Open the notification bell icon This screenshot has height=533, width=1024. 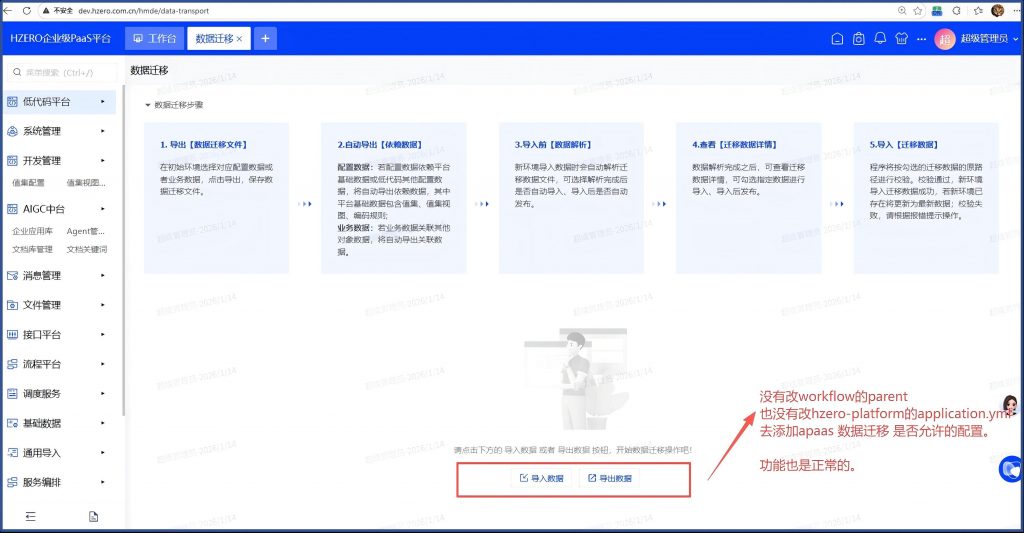(880, 39)
